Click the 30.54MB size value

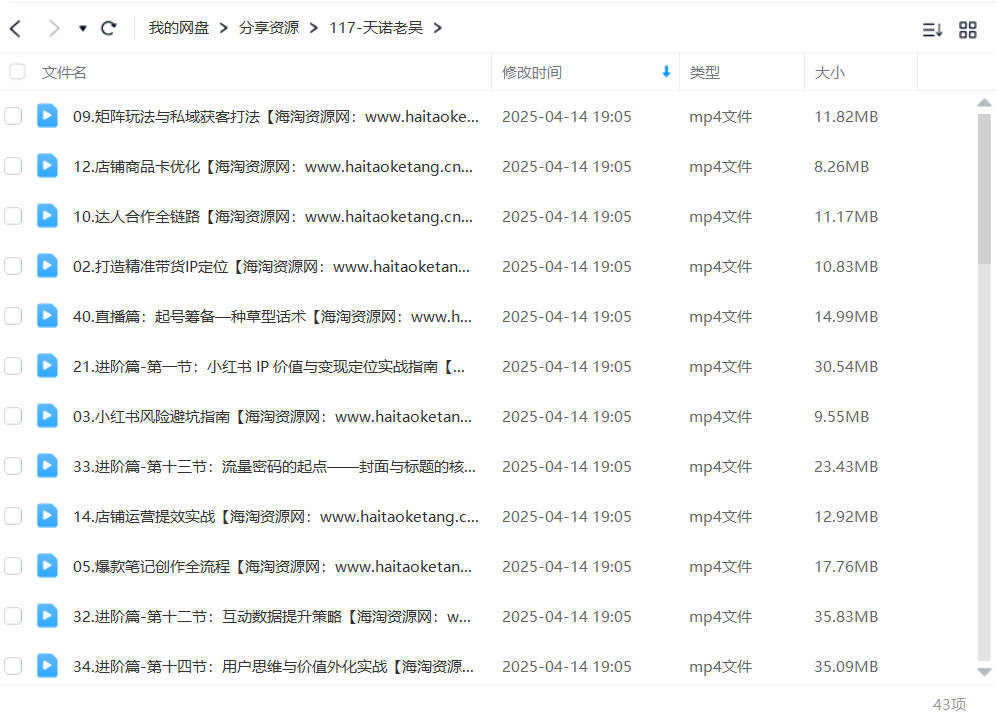pos(846,367)
